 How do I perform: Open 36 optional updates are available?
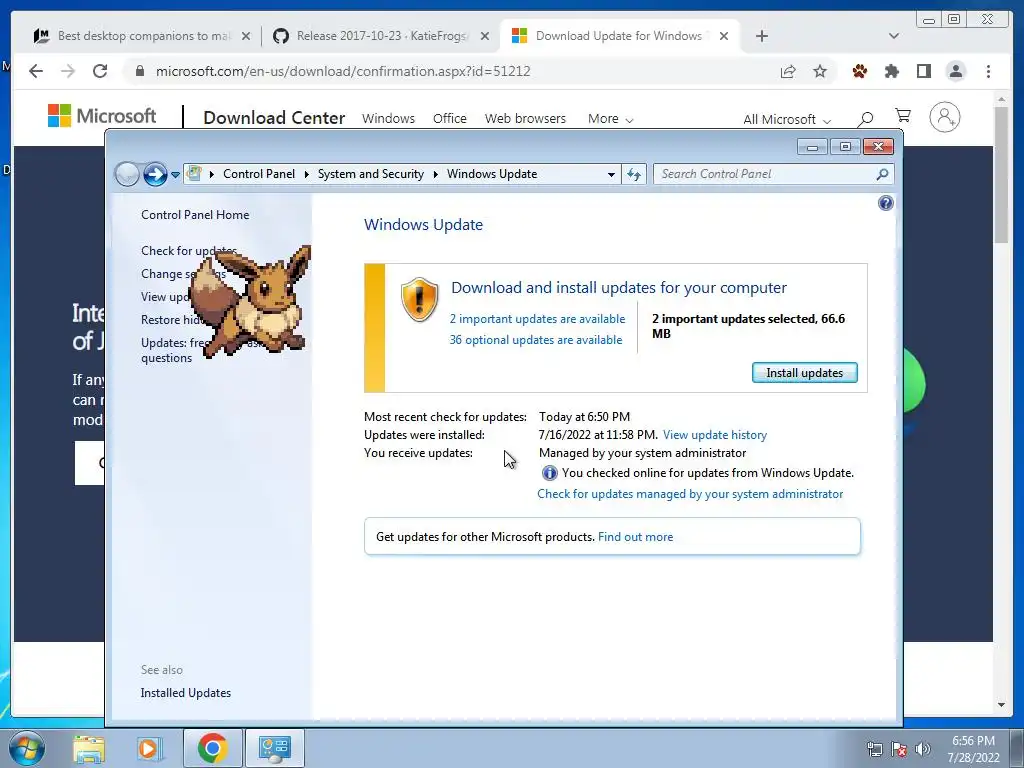536,340
